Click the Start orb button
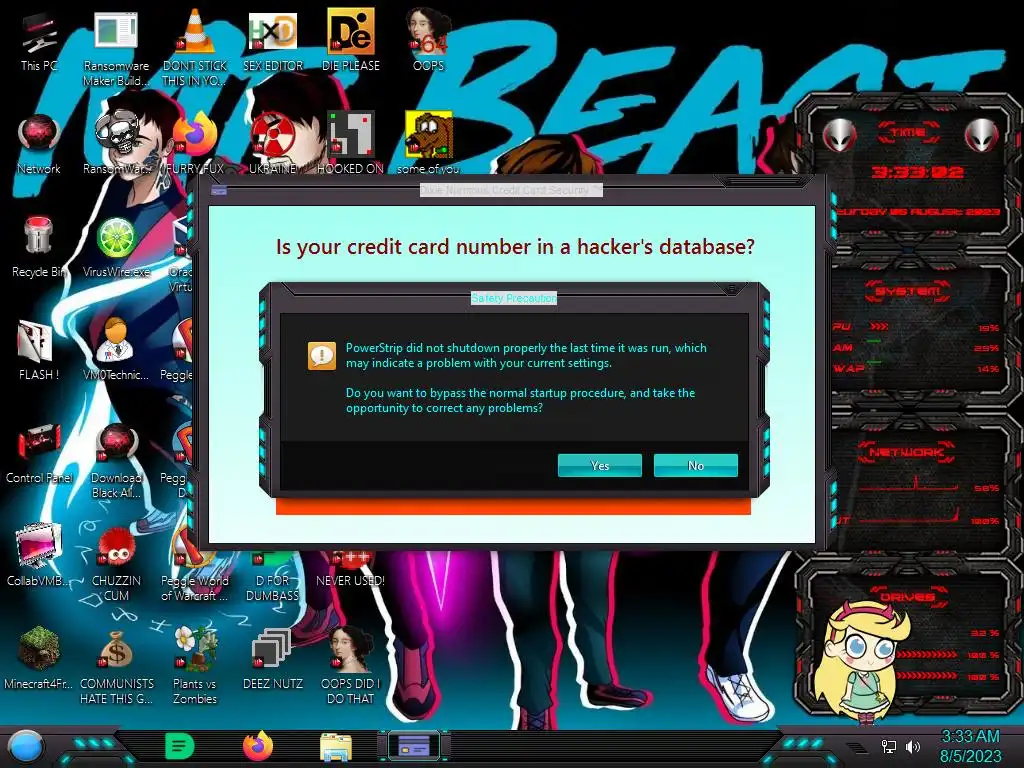The width and height of the screenshot is (1024, 768). coord(26,747)
